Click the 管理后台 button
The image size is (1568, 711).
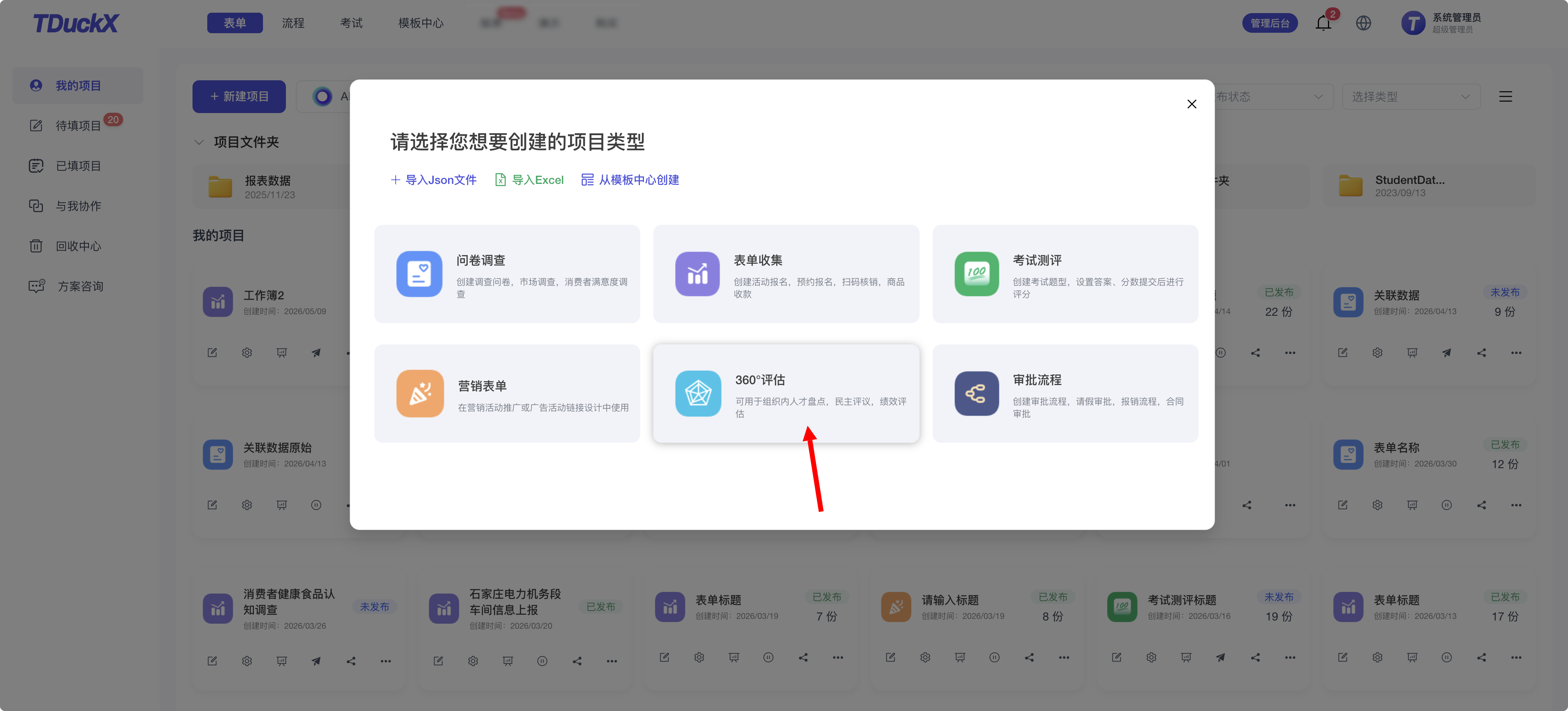(x=1269, y=23)
